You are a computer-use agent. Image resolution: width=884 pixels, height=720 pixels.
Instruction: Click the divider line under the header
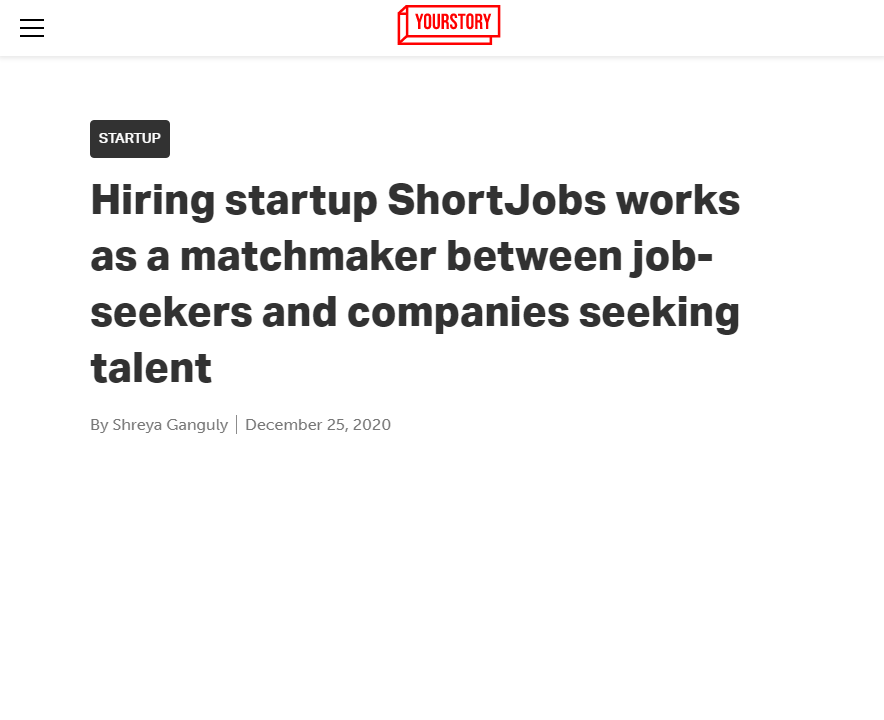[x=442, y=57]
